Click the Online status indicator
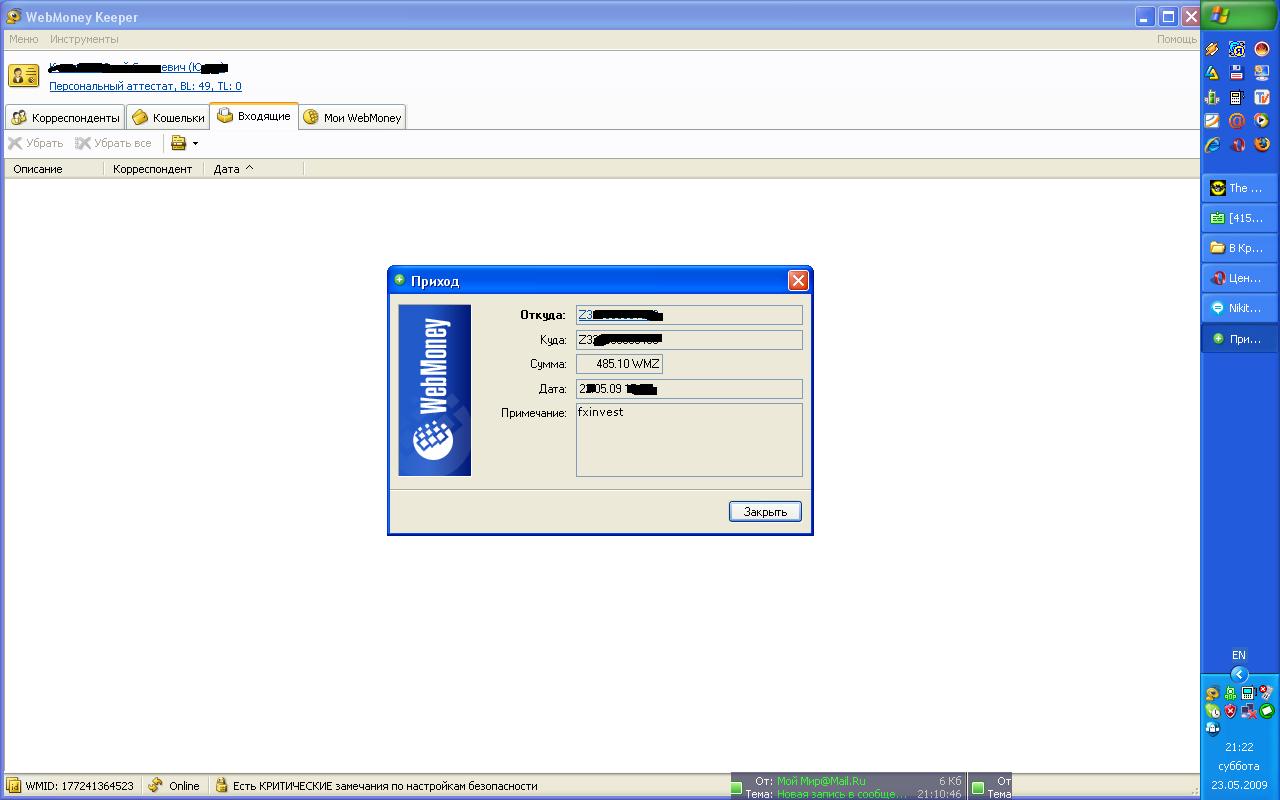Viewport: 1280px width, 800px height. click(174, 786)
